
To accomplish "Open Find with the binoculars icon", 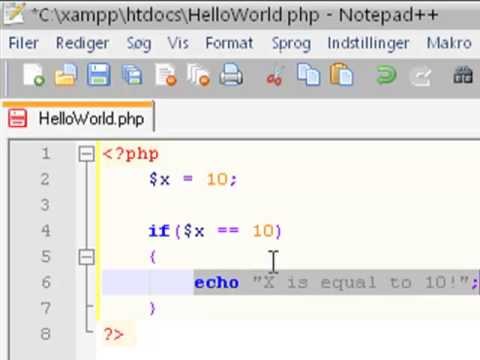I will (463, 75).
